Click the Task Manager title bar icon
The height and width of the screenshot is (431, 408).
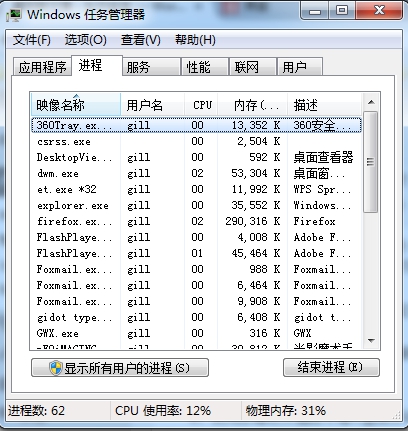tap(14, 15)
